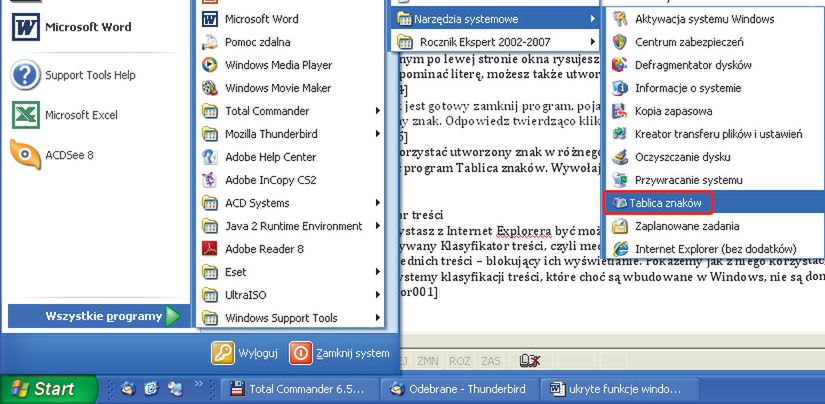The width and height of the screenshot is (825, 404).
Task: Click the Internet Explorer quick launch icon
Action: pyautogui.click(x=152, y=389)
